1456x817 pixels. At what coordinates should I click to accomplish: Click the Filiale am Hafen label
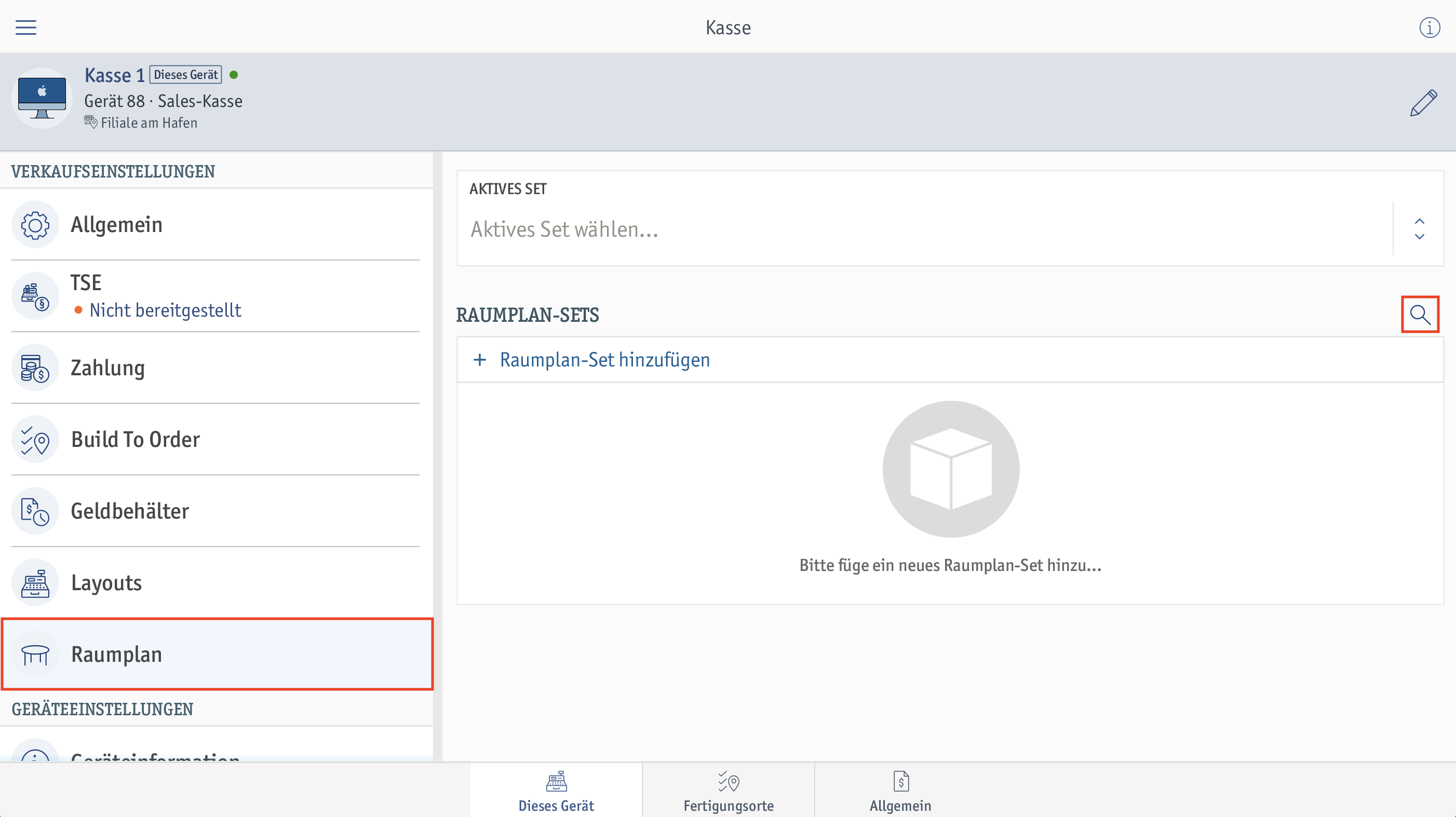[x=149, y=122]
